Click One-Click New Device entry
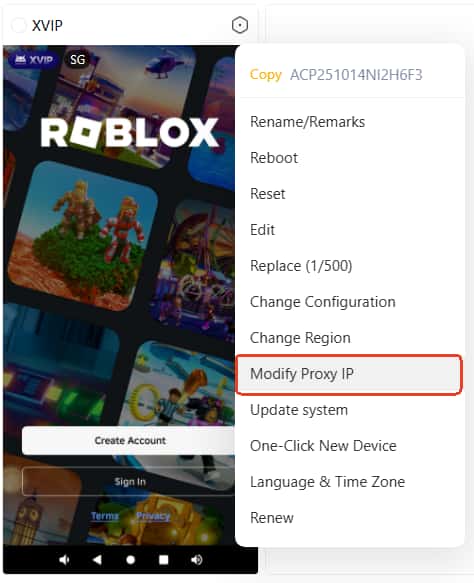 (323, 446)
